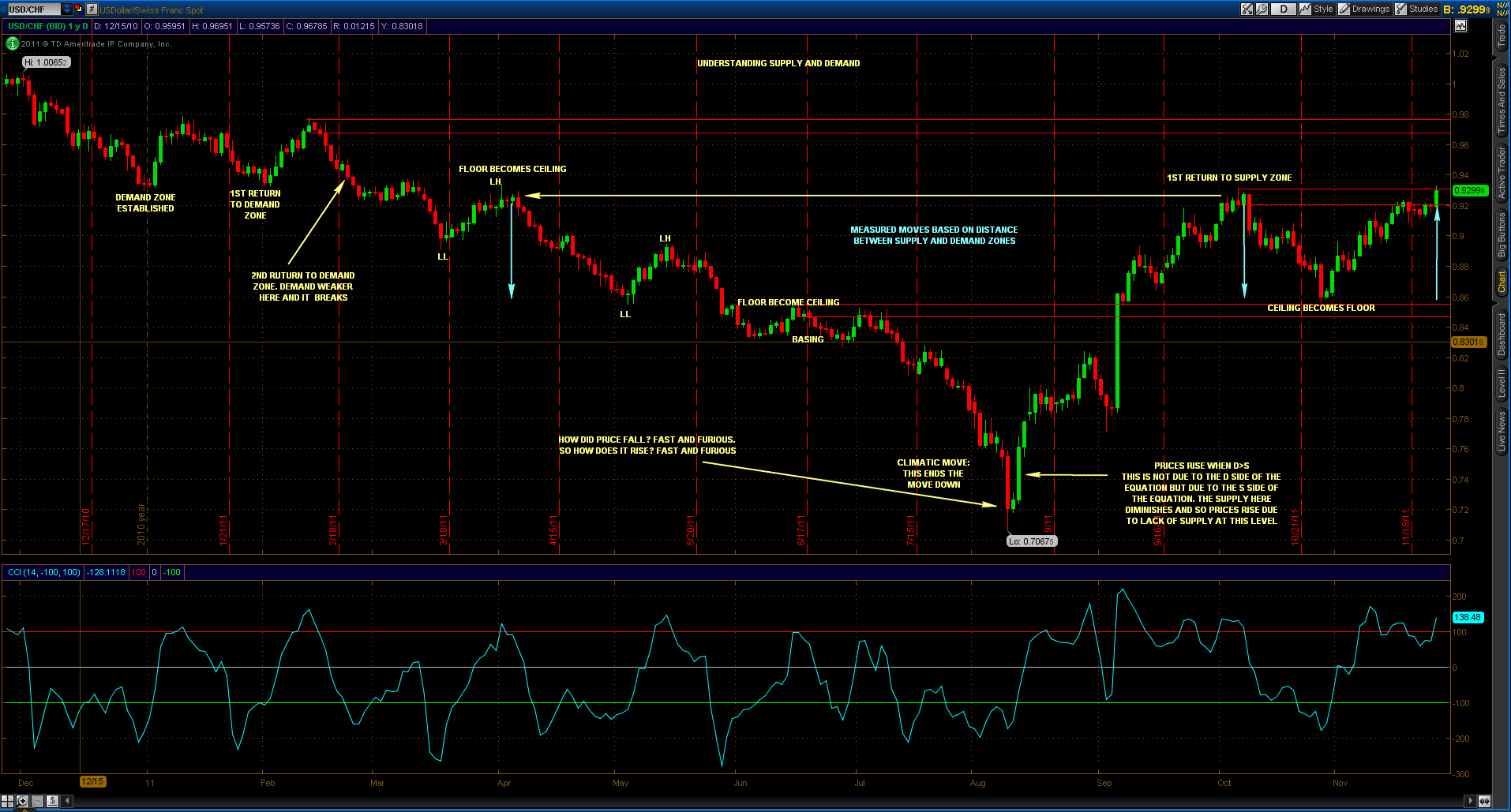
Task: Click the share-chart flask icon with arrow
Action: [x=1247, y=9]
